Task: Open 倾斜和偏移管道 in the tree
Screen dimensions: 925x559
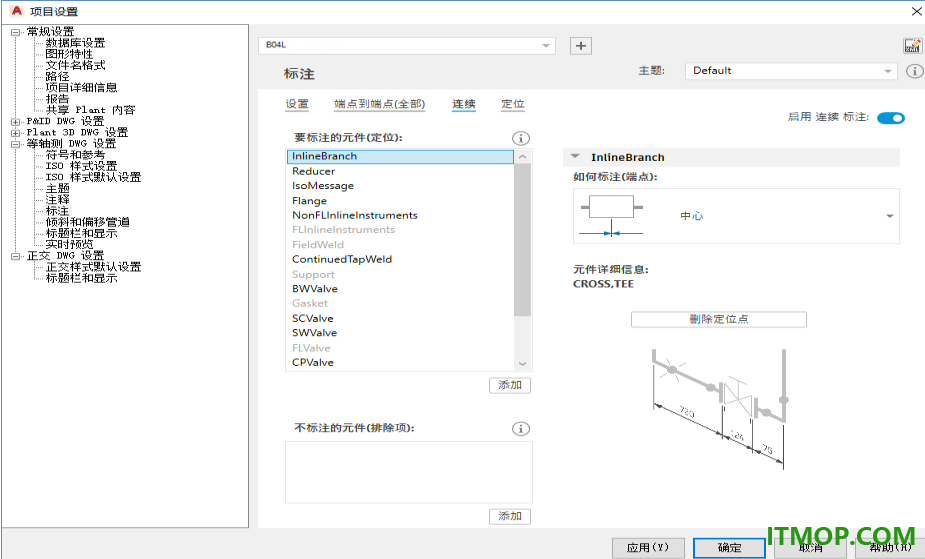Action: pyautogui.click(x=87, y=222)
